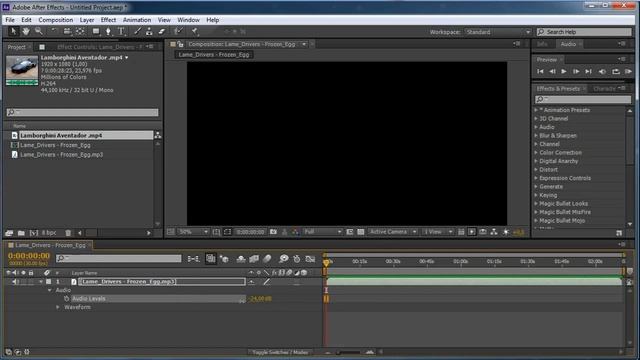Switch to the Effect Controls tab
Viewport: 640px width, 360px height.
pyautogui.click(x=100, y=47)
